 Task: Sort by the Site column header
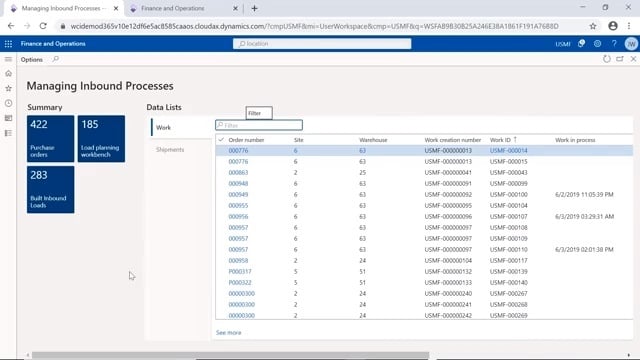coord(298,140)
